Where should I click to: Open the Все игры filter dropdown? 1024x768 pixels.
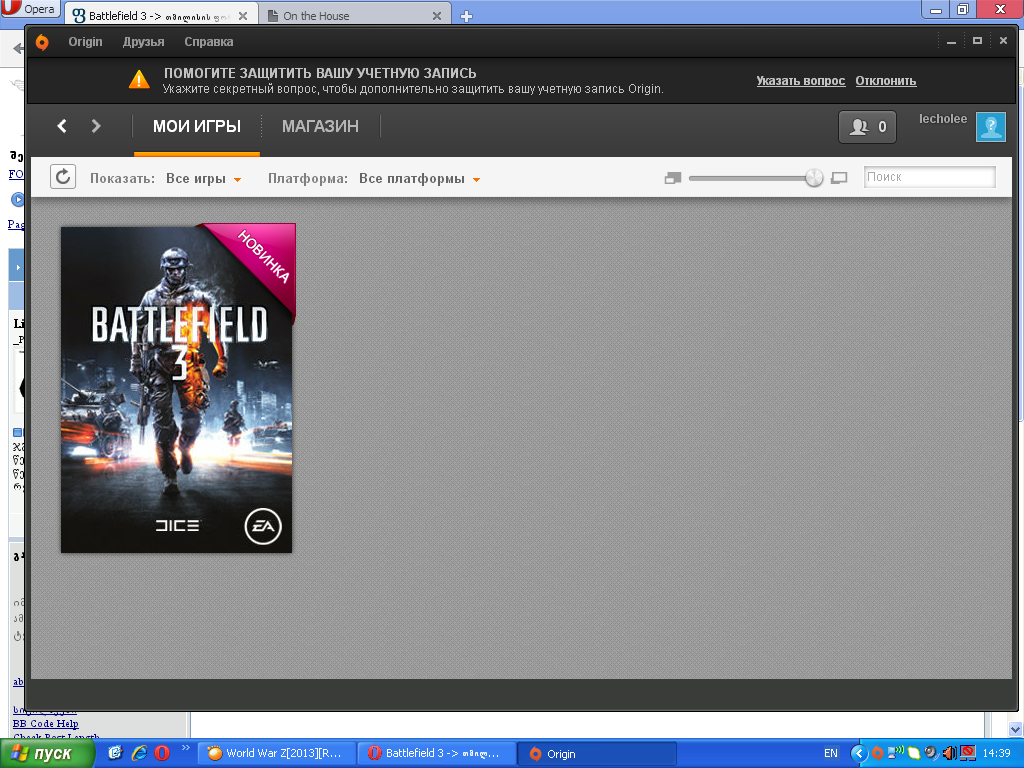click(204, 179)
